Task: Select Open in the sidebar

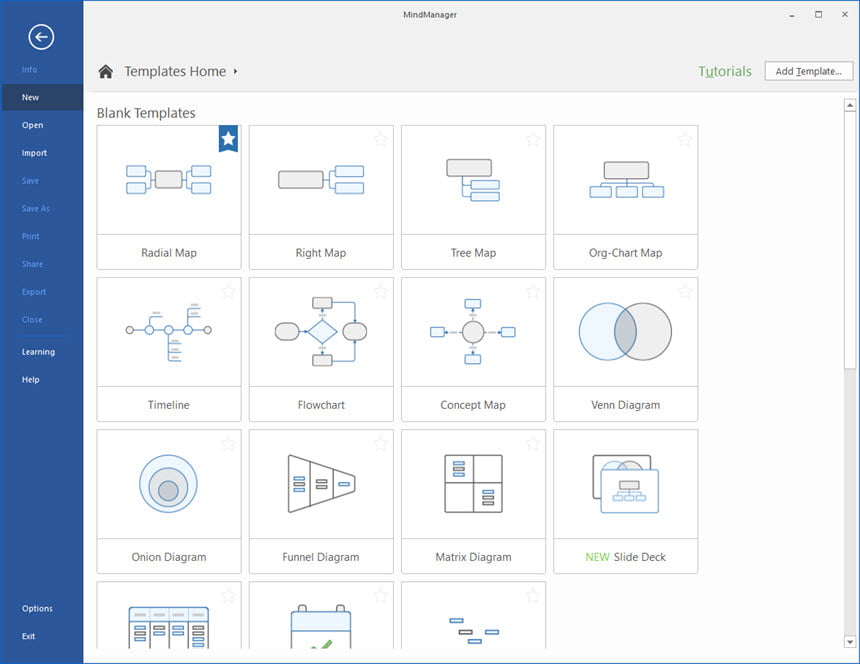Action: (32, 125)
